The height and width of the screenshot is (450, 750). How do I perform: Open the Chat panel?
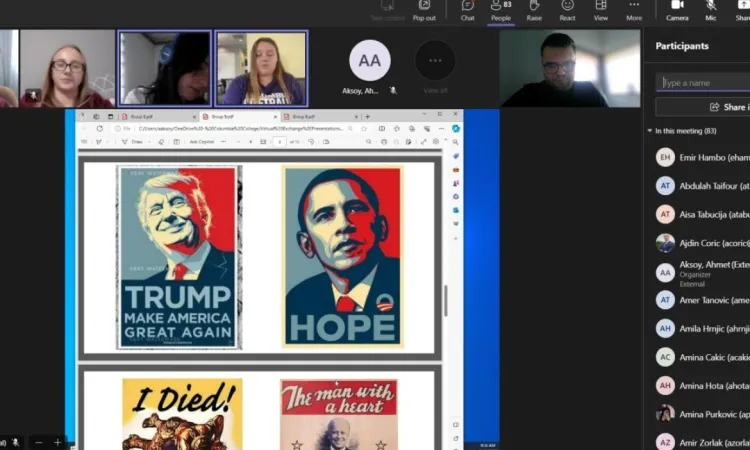click(x=467, y=9)
